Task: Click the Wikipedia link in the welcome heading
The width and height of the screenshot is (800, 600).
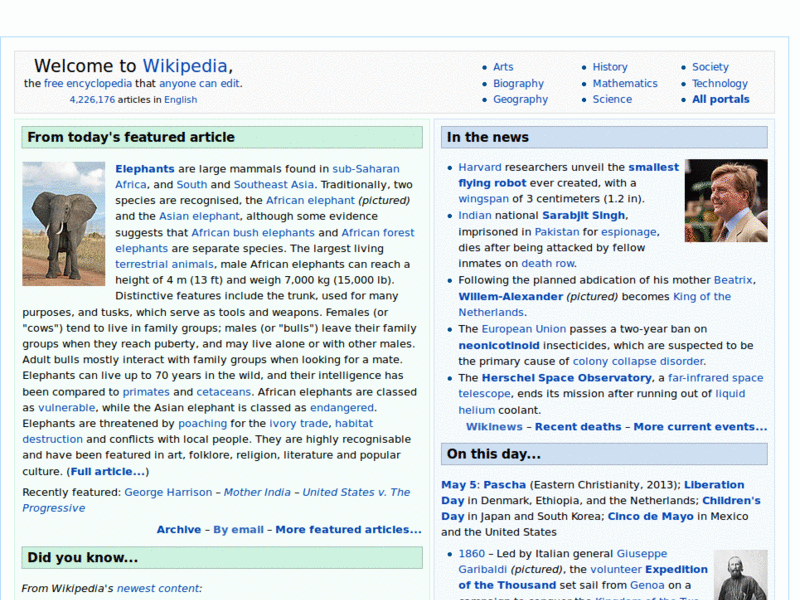Action: 185,66
